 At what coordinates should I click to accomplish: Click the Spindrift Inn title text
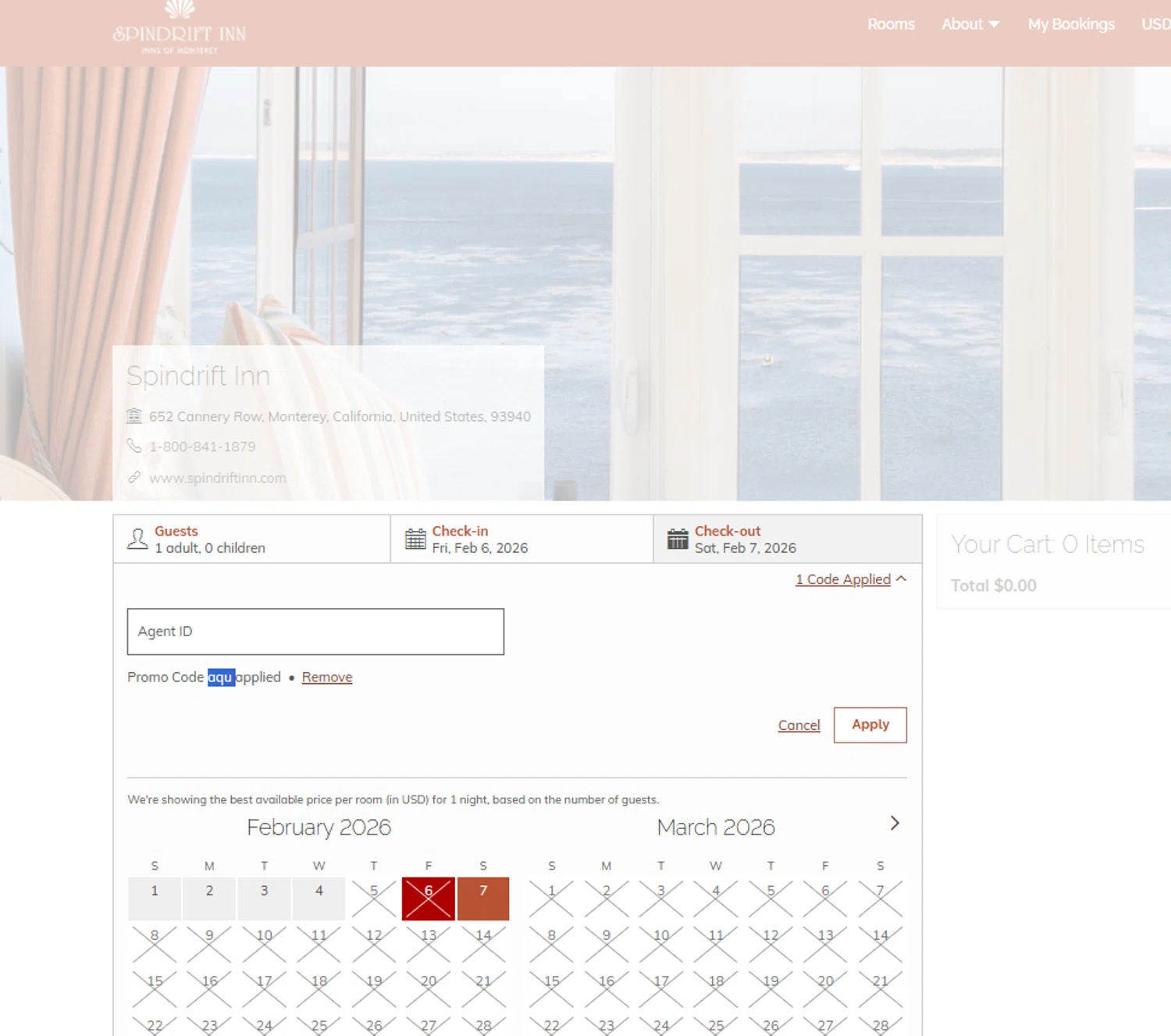198,376
